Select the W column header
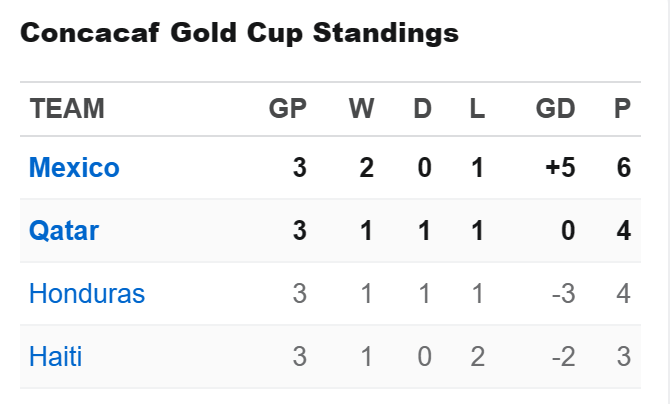The width and height of the screenshot is (670, 404). tap(361, 109)
